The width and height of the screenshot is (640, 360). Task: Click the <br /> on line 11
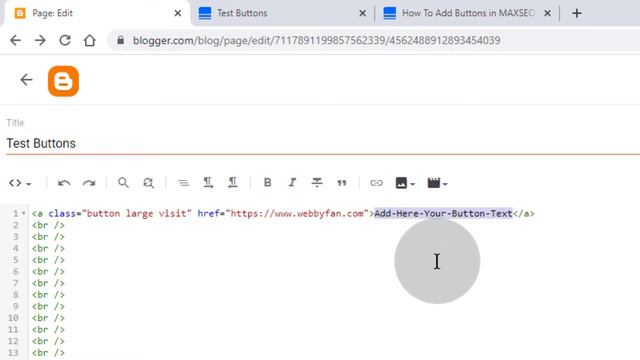point(48,329)
